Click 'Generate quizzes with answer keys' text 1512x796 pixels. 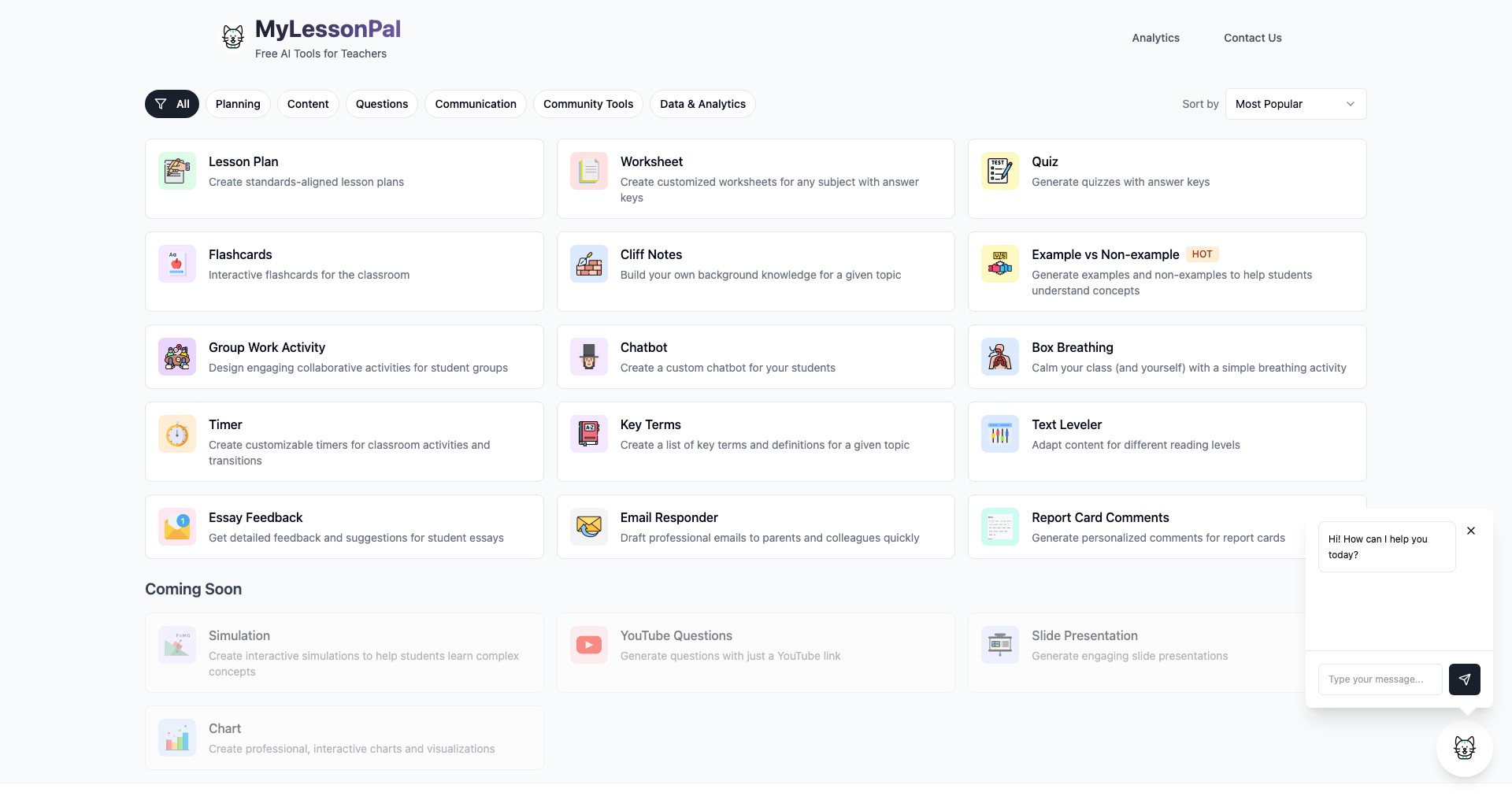(x=1121, y=182)
